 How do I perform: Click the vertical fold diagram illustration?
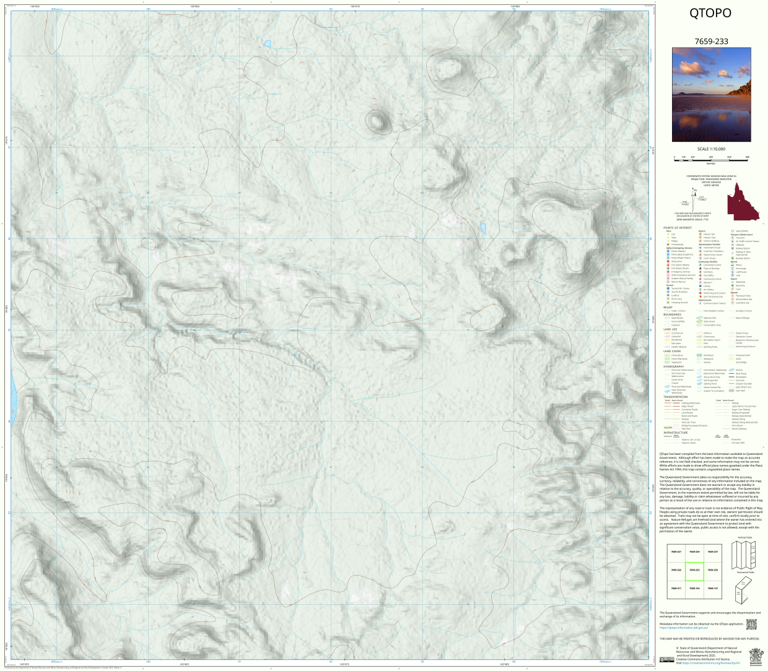[744, 555]
